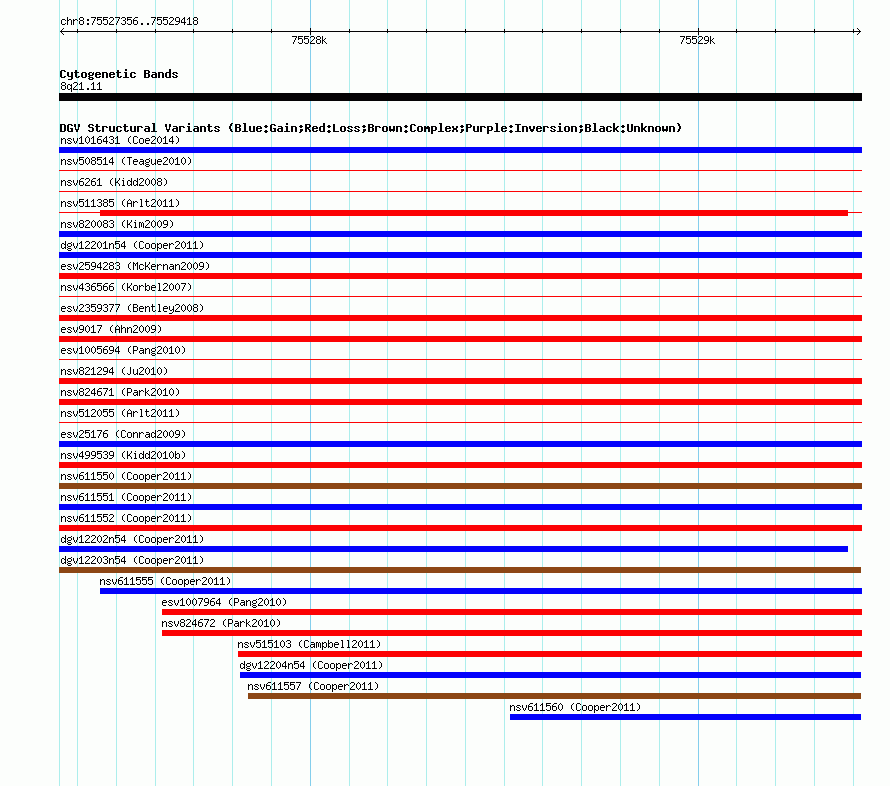
Task: Click the red bar under nsv824672
Action: pos(512,633)
